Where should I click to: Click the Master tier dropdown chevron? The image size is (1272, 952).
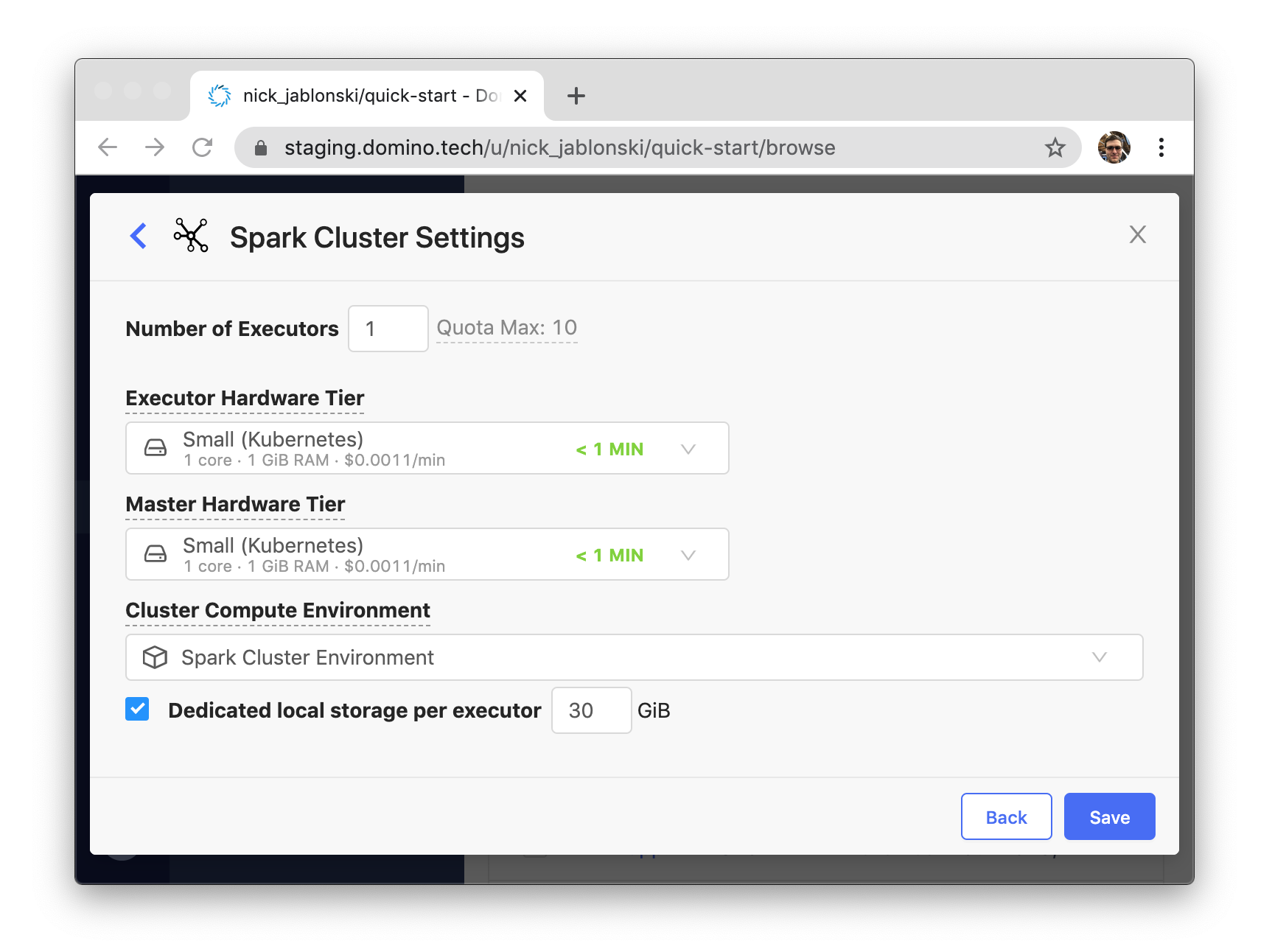[x=688, y=555]
